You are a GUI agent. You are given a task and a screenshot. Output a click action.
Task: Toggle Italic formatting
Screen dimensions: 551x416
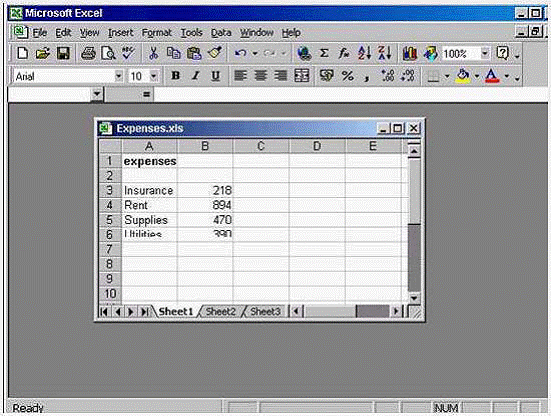point(195,76)
